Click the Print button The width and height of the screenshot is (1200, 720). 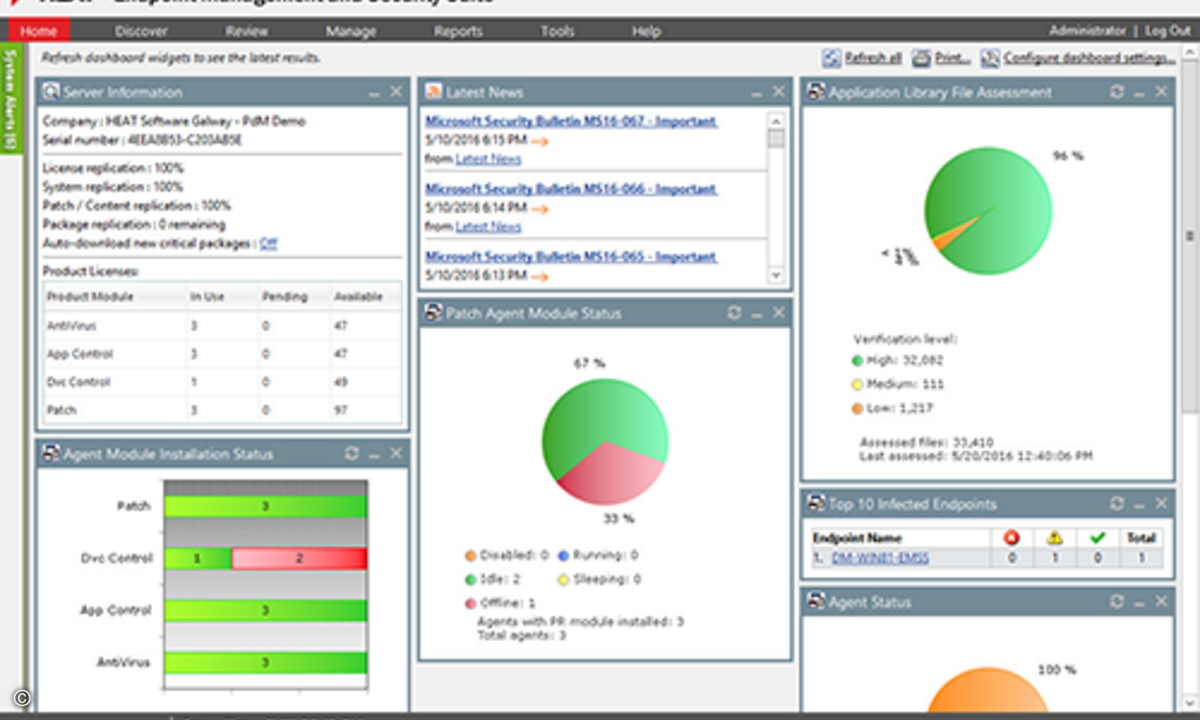[952, 58]
